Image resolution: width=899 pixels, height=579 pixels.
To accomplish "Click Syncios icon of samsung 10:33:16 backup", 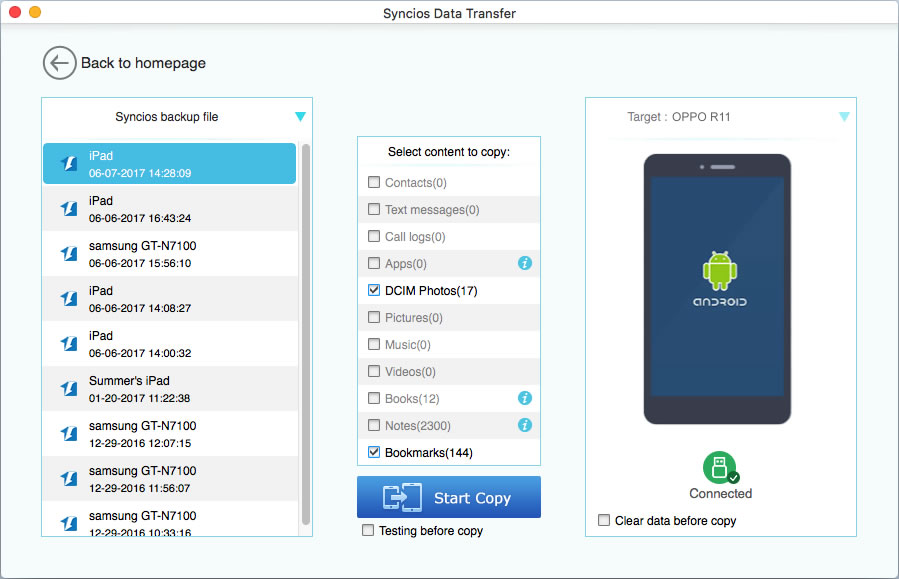I will [x=69, y=523].
